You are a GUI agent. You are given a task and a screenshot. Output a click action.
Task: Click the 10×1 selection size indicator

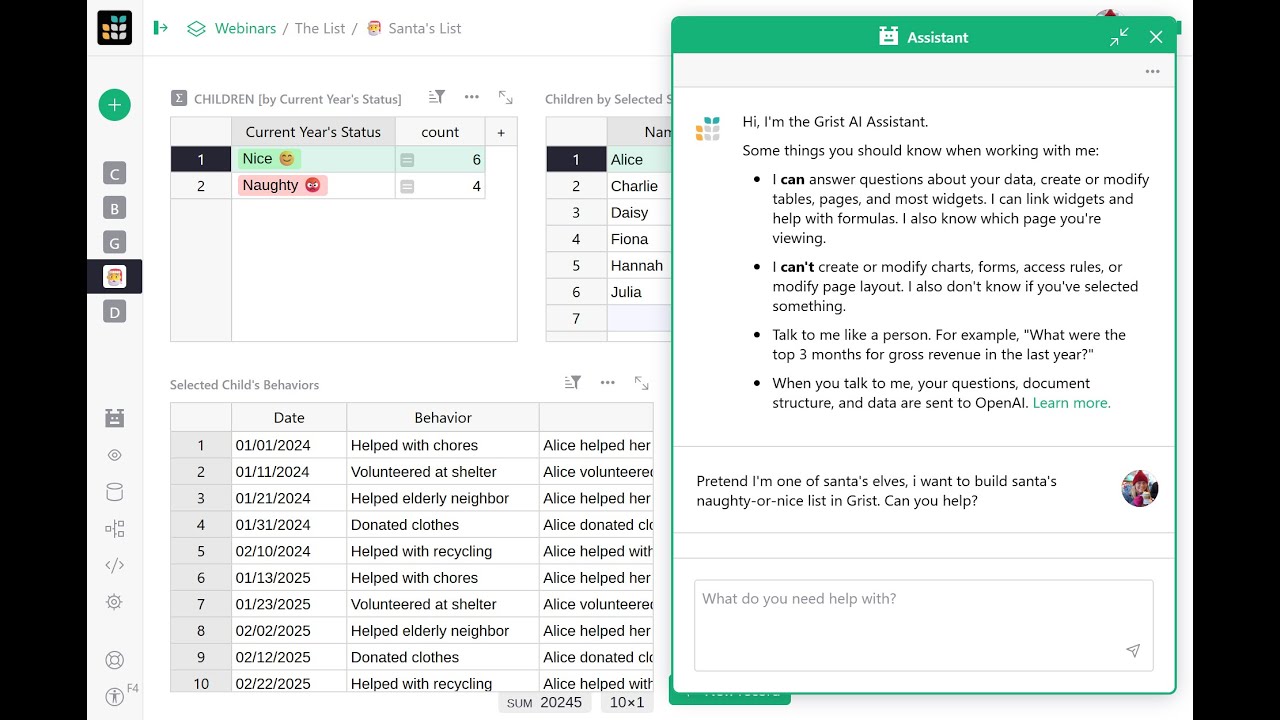[x=627, y=702]
